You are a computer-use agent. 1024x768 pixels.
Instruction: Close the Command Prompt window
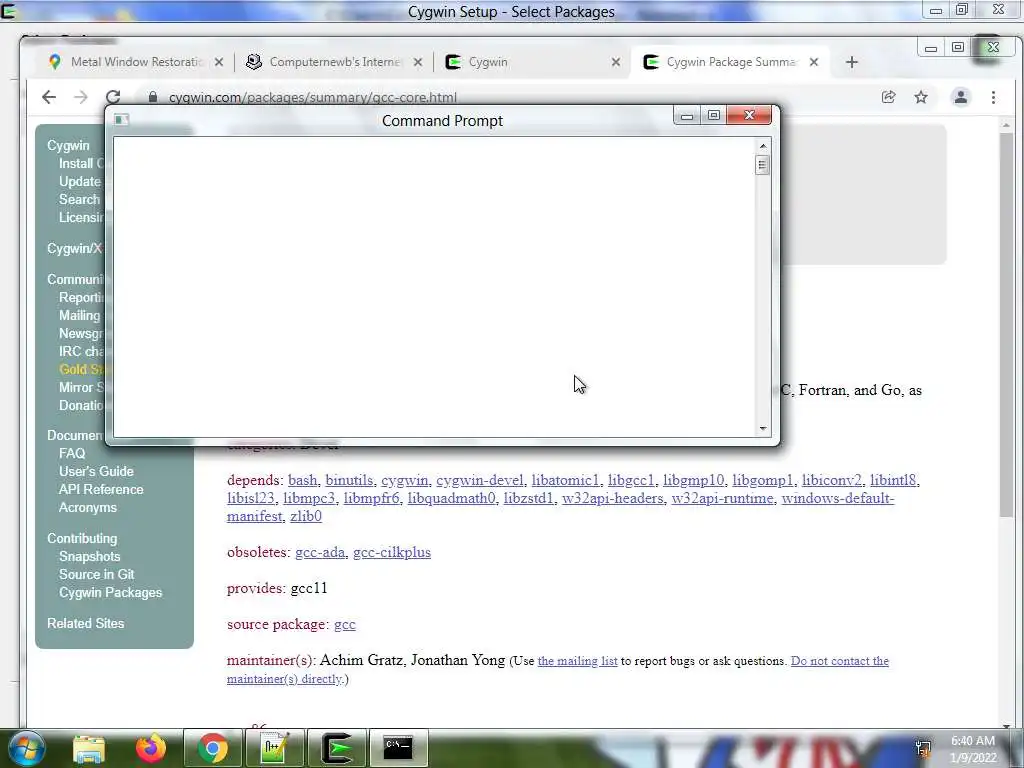point(749,116)
